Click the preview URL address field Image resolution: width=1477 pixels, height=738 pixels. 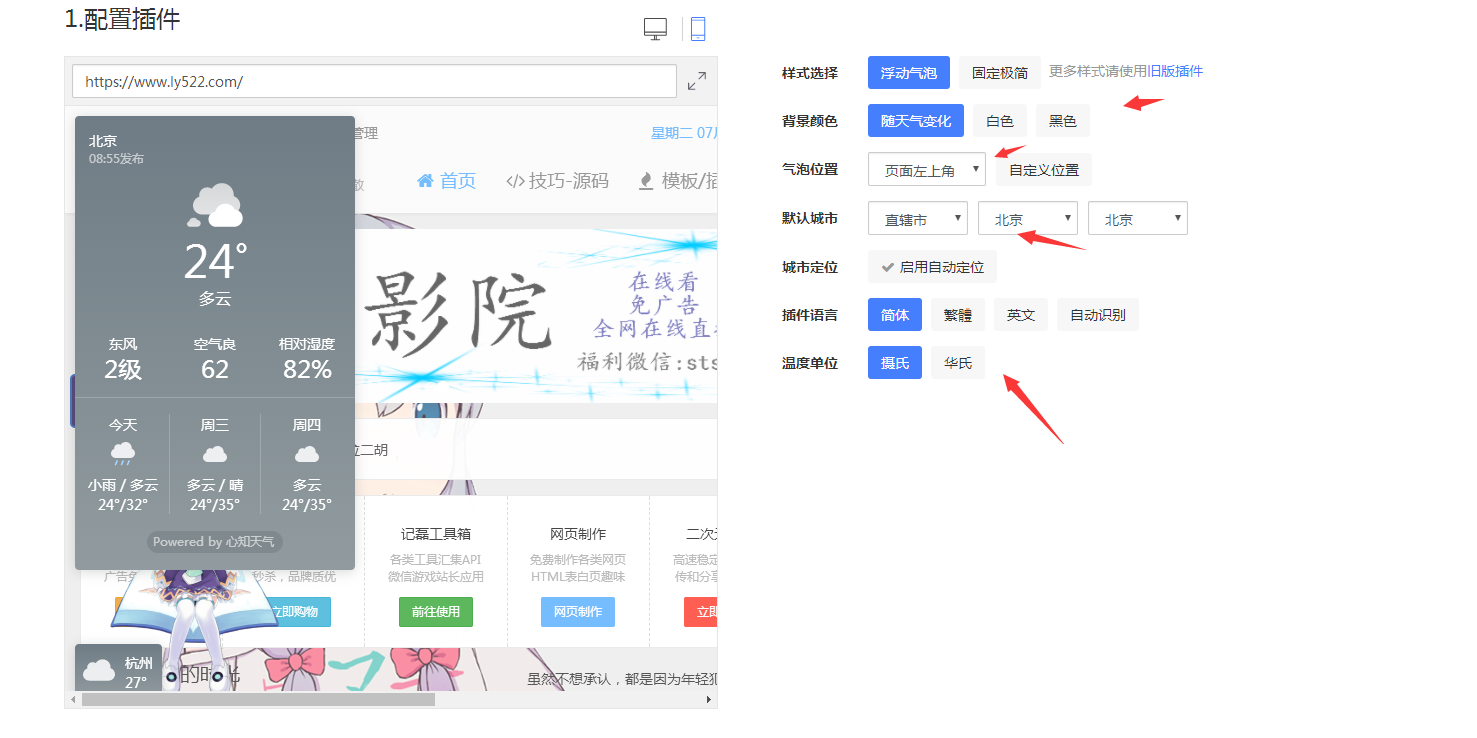pos(374,82)
